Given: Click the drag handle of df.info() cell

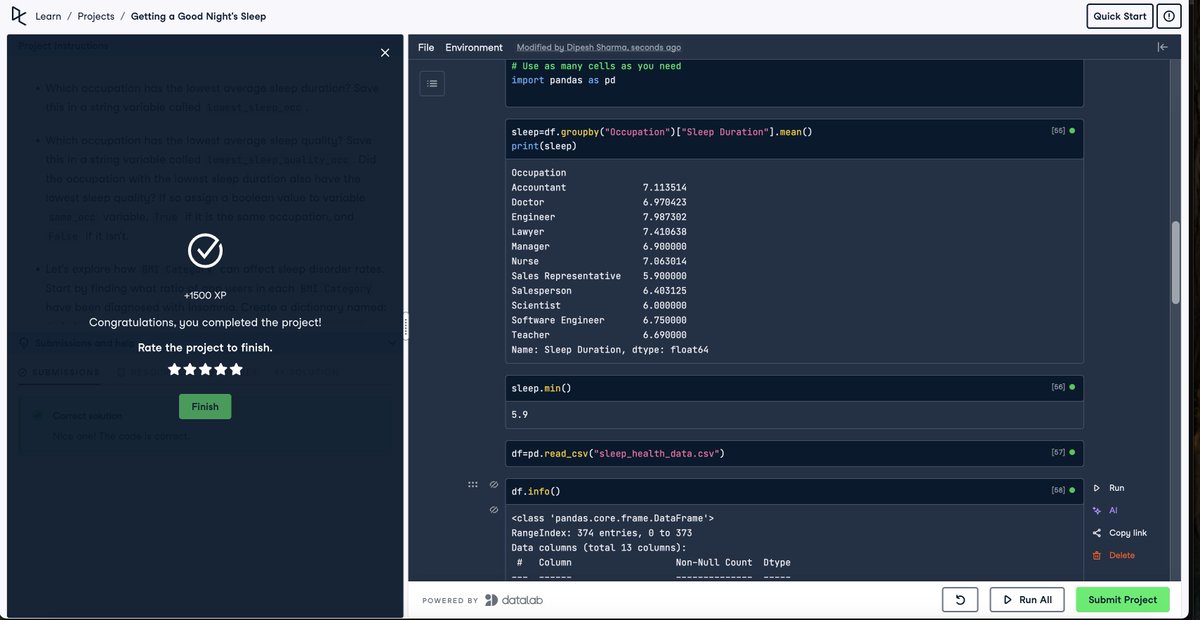Looking at the screenshot, I should [x=472, y=485].
